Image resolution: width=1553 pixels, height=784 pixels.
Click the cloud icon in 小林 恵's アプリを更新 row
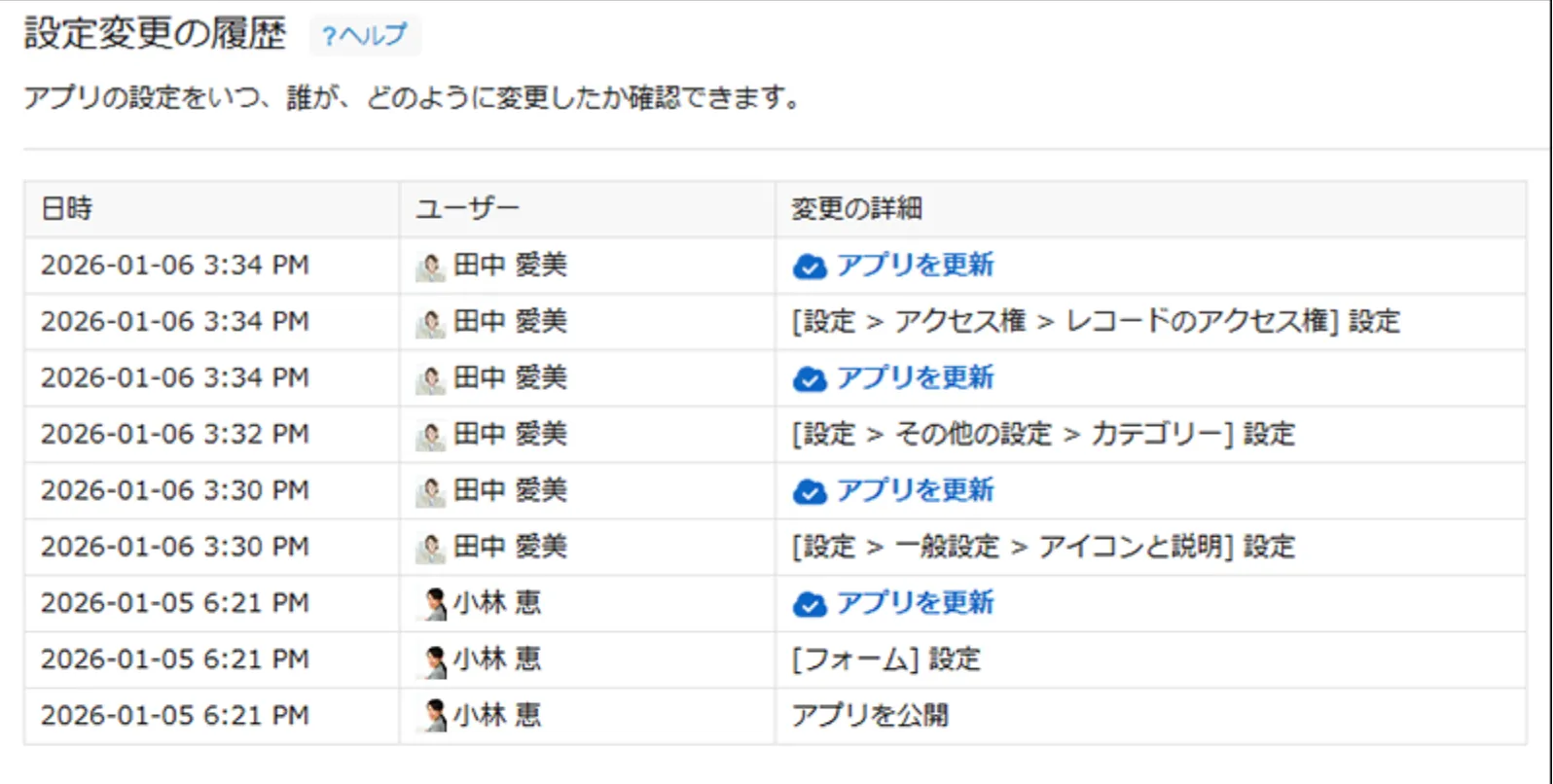click(810, 604)
